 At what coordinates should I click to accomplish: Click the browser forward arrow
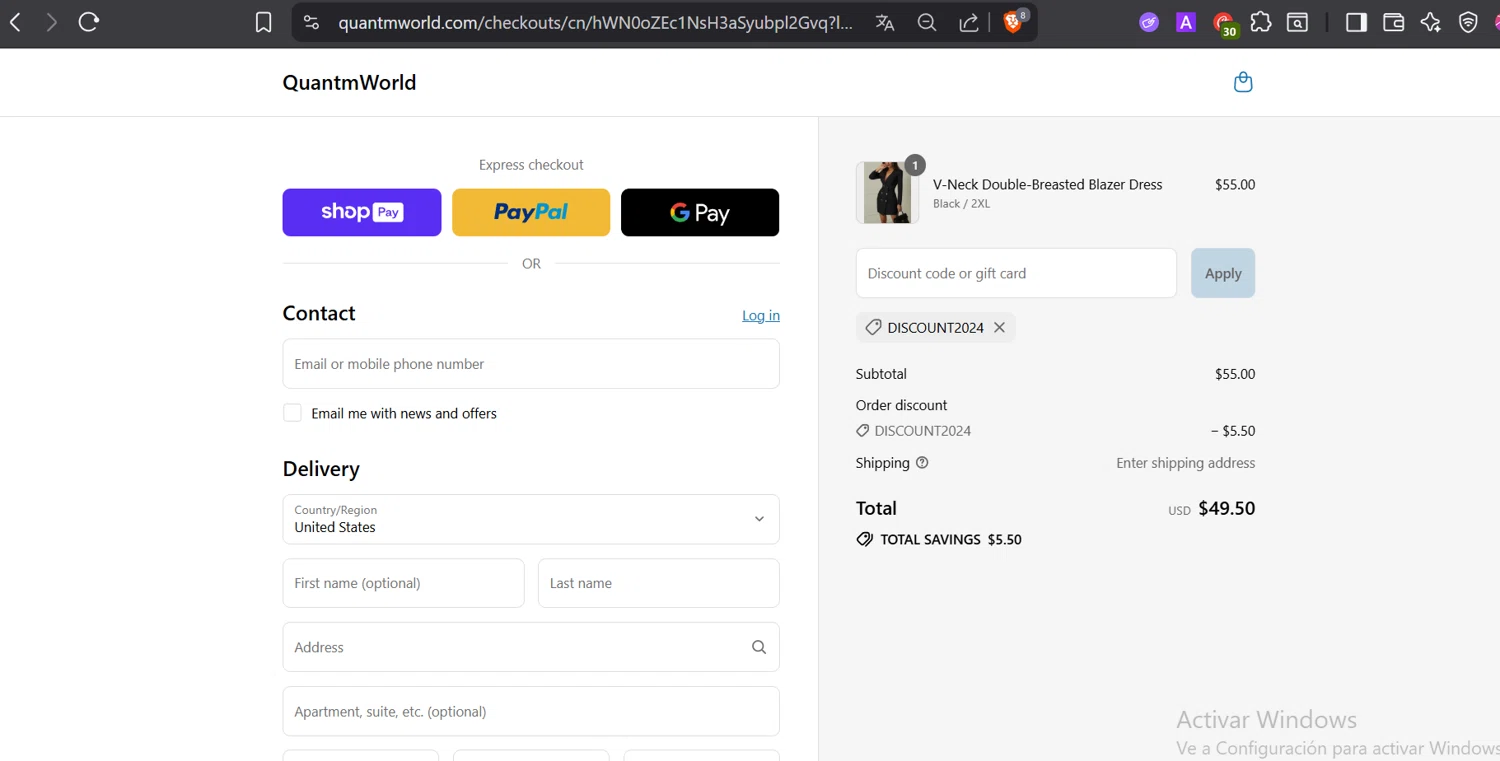[x=51, y=22]
